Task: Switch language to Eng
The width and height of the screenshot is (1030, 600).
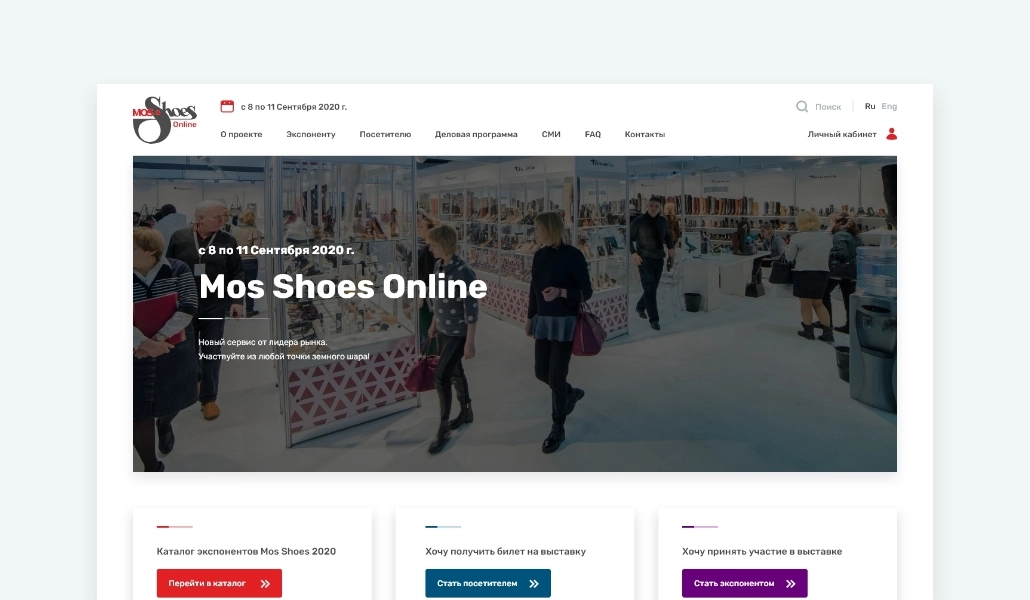Action: [x=889, y=106]
